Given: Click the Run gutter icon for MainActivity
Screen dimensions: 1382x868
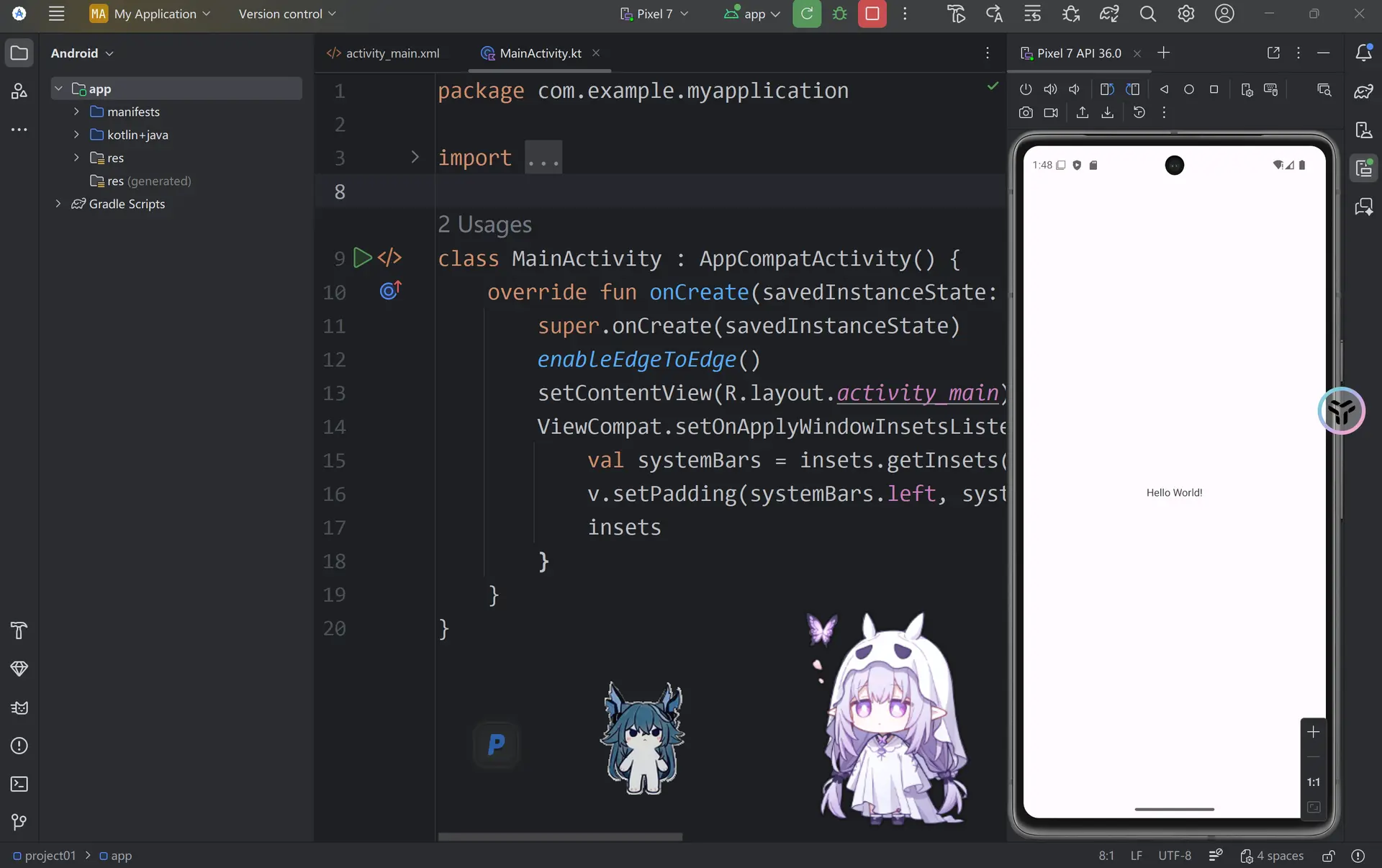Looking at the screenshot, I should [x=363, y=258].
